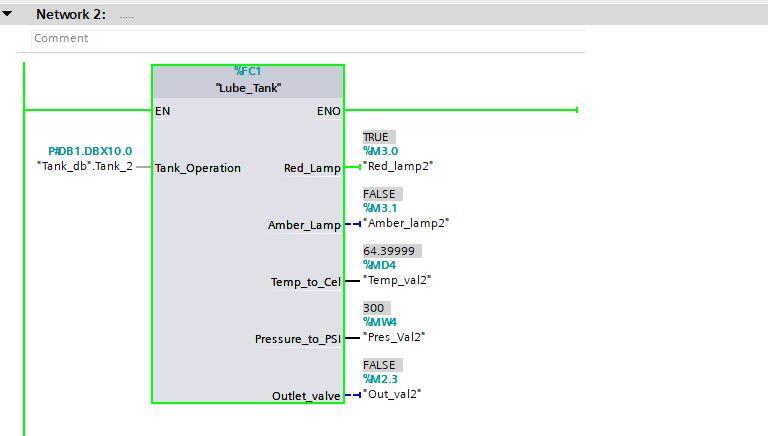Select the Pressure_to_PSI output pin

pyautogui.click(x=298, y=339)
